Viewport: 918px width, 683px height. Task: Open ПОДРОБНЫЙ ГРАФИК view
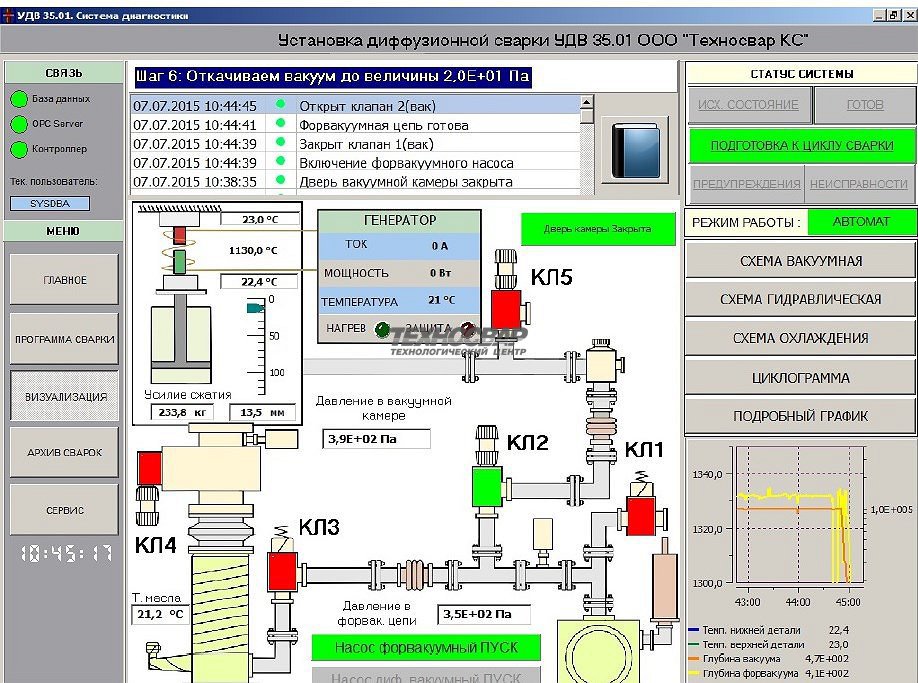[x=800, y=416]
